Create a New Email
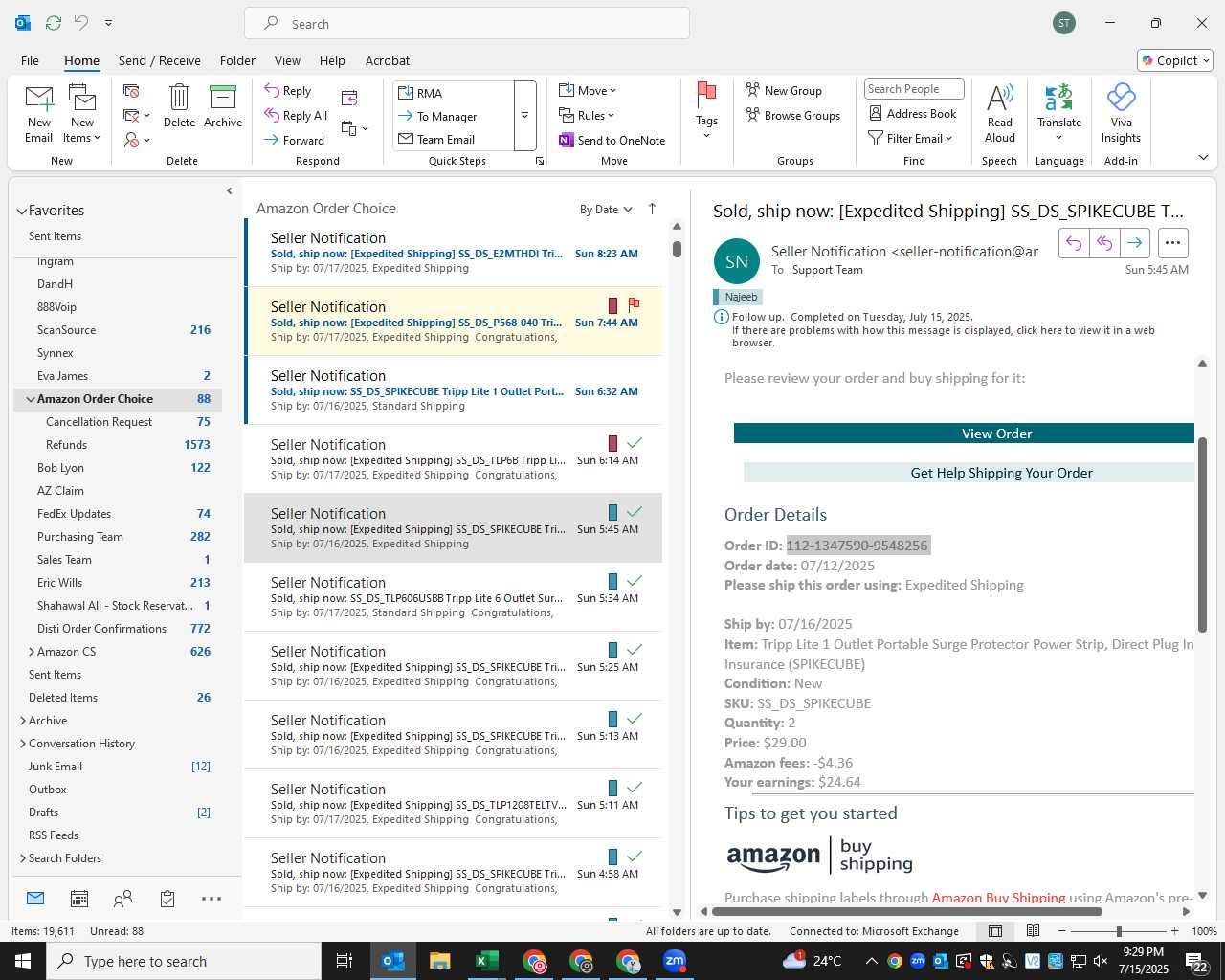Viewport: 1225px width, 980px height. (39, 114)
